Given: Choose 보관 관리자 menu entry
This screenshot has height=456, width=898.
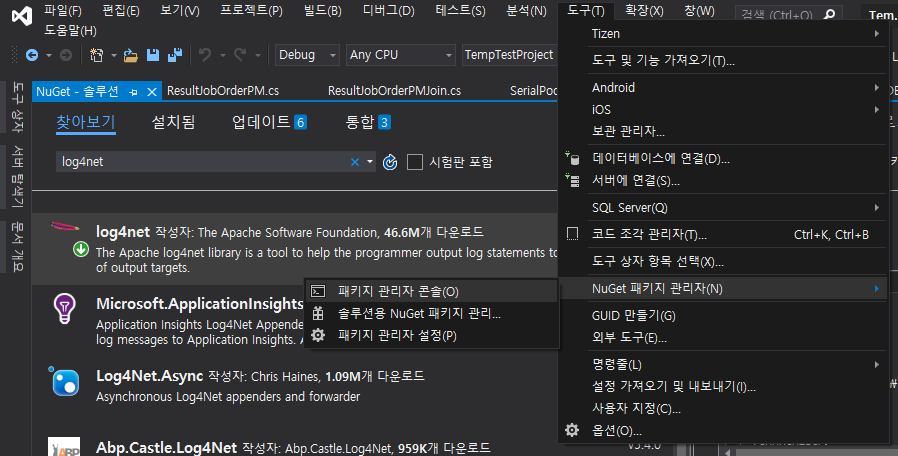Looking at the screenshot, I should 722,131.
